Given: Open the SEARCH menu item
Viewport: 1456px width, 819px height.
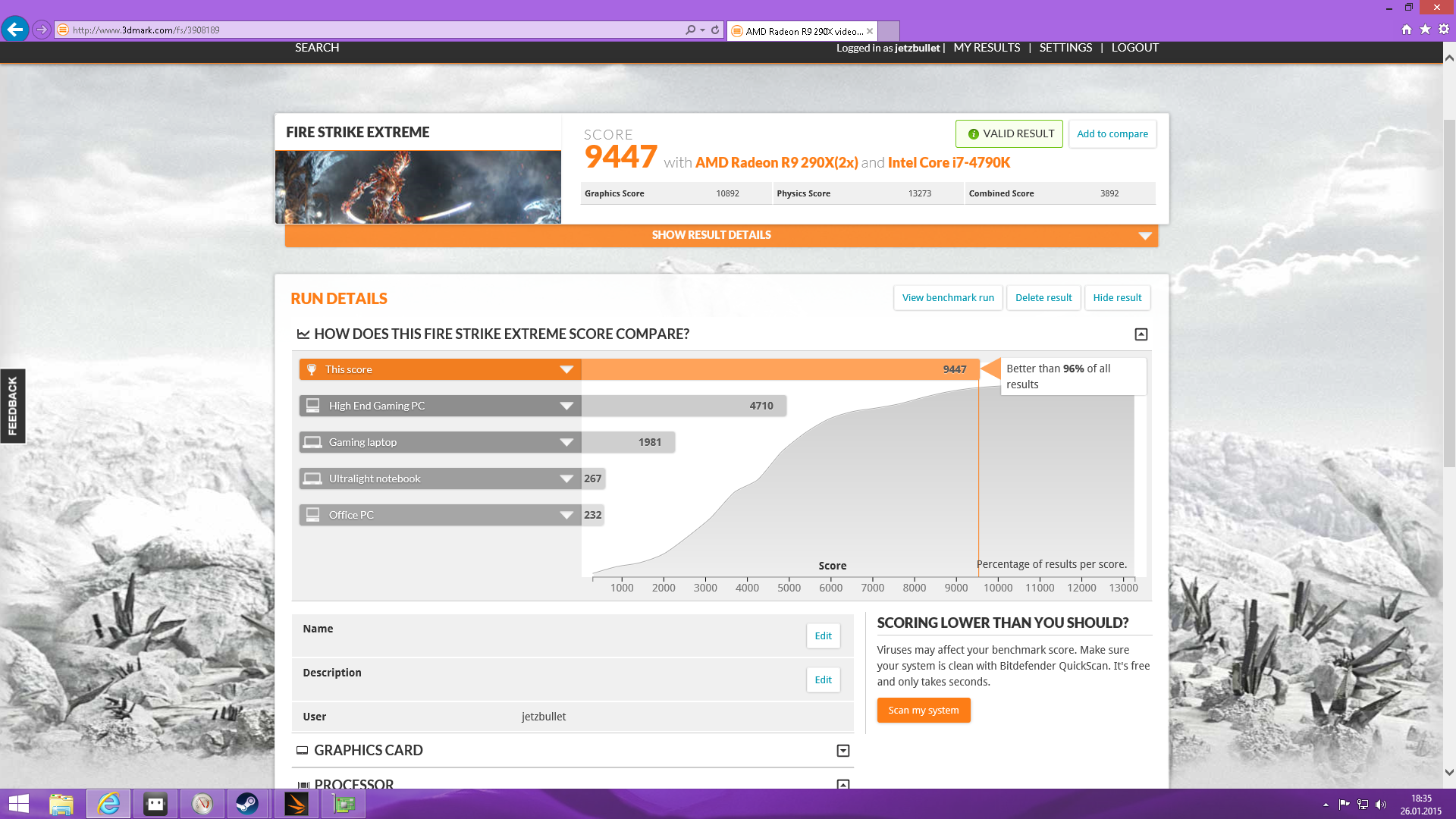Looking at the screenshot, I should (317, 48).
